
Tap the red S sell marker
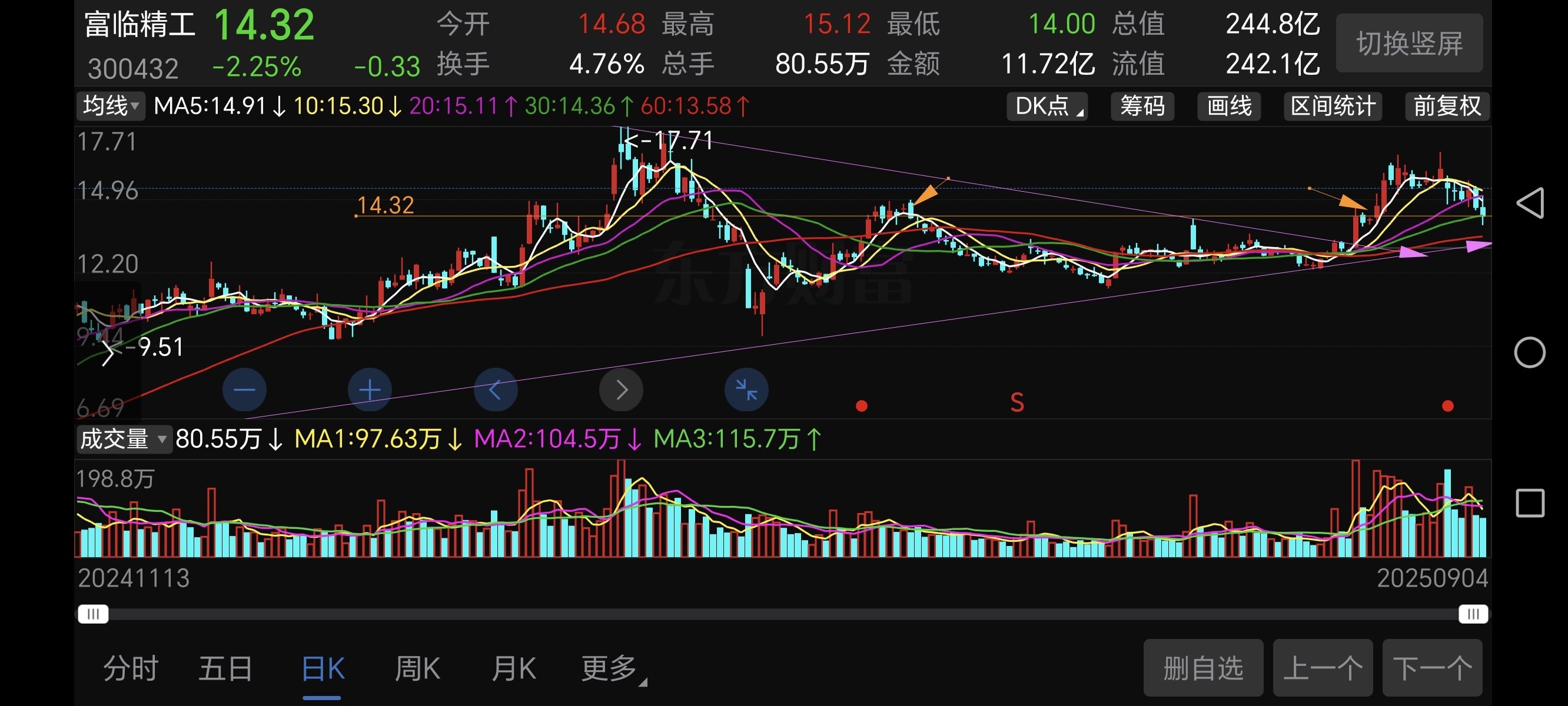click(x=1017, y=402)
